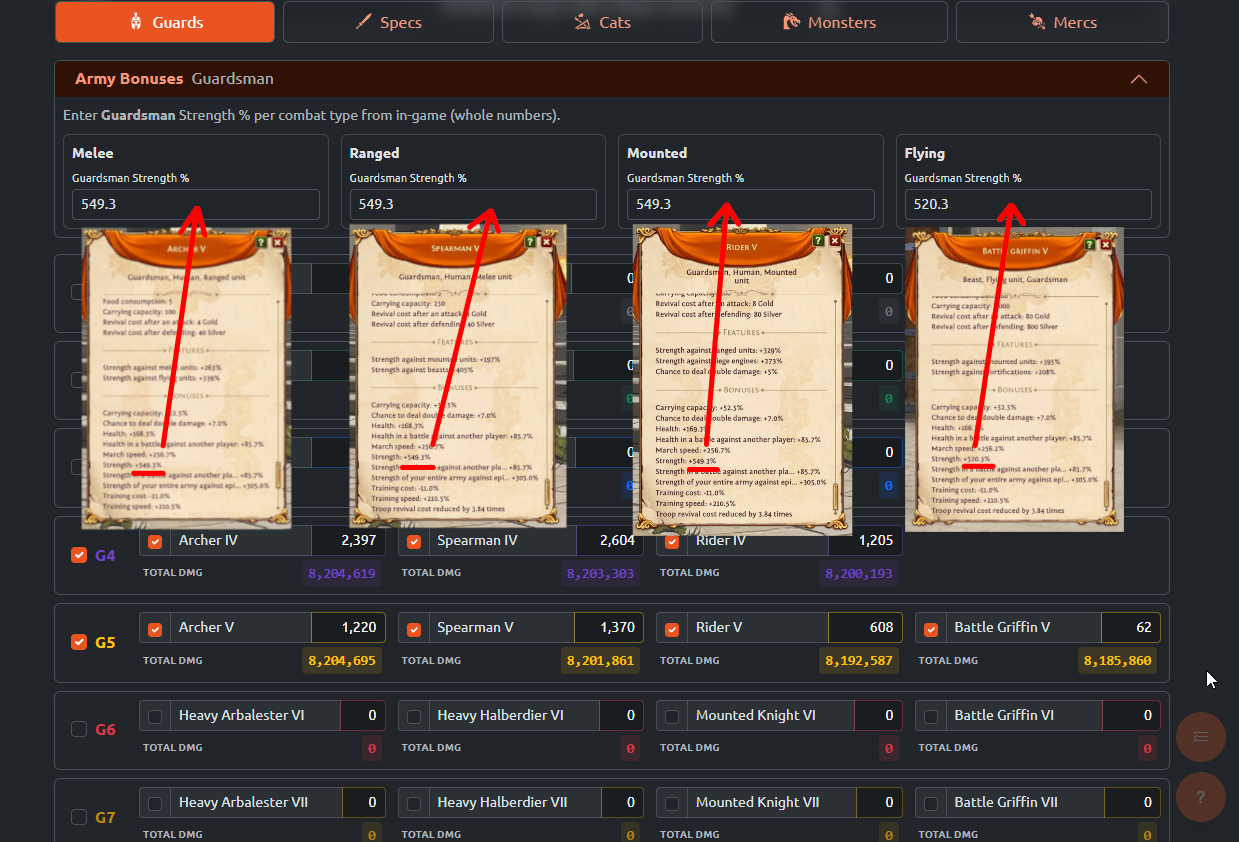
Task: Edit the Mounted Knight VII troop count
Action: coord(880,802)
